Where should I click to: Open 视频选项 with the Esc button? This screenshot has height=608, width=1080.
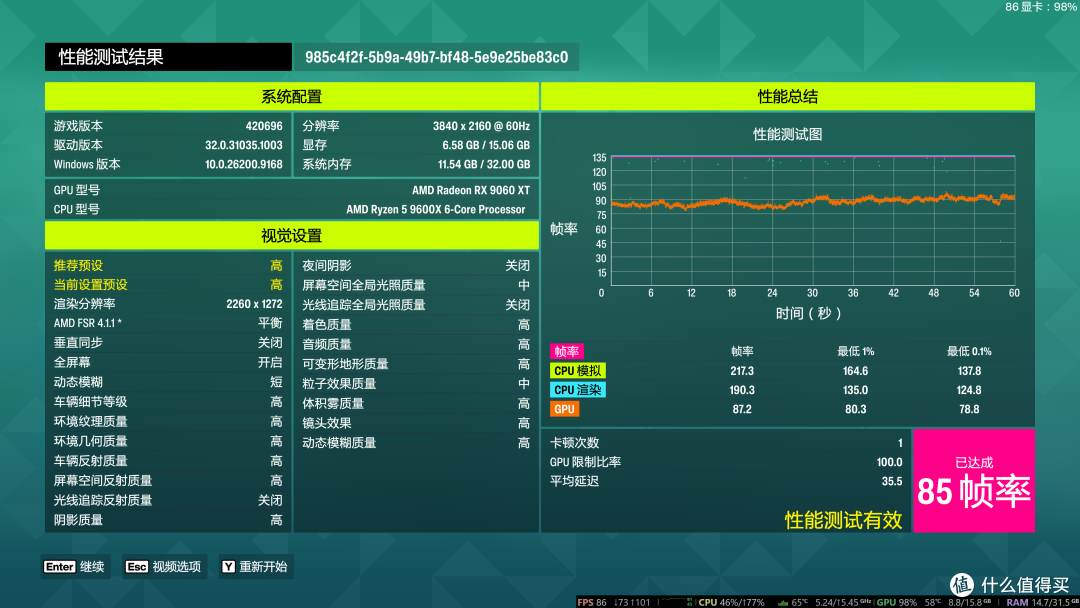pos(164,567)
